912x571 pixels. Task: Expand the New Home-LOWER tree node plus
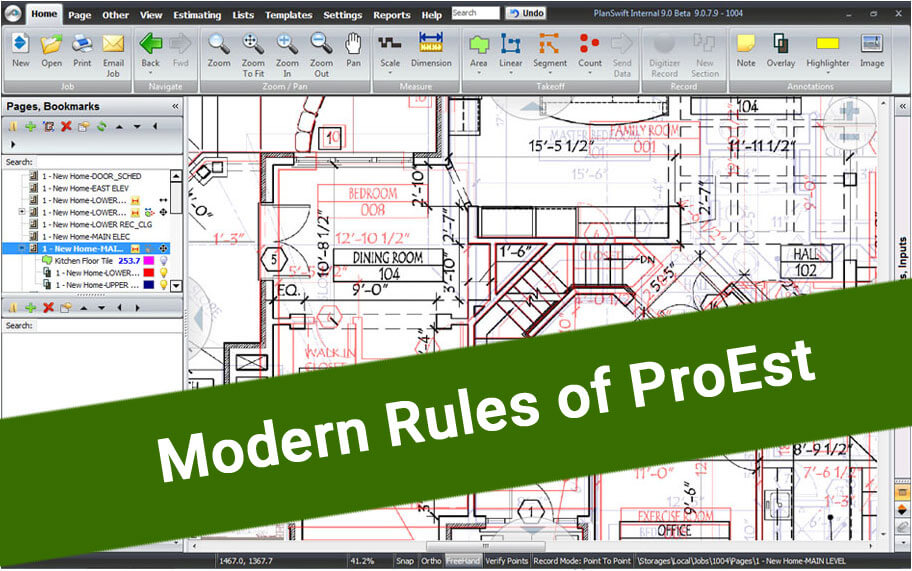(x=22, y=212)
